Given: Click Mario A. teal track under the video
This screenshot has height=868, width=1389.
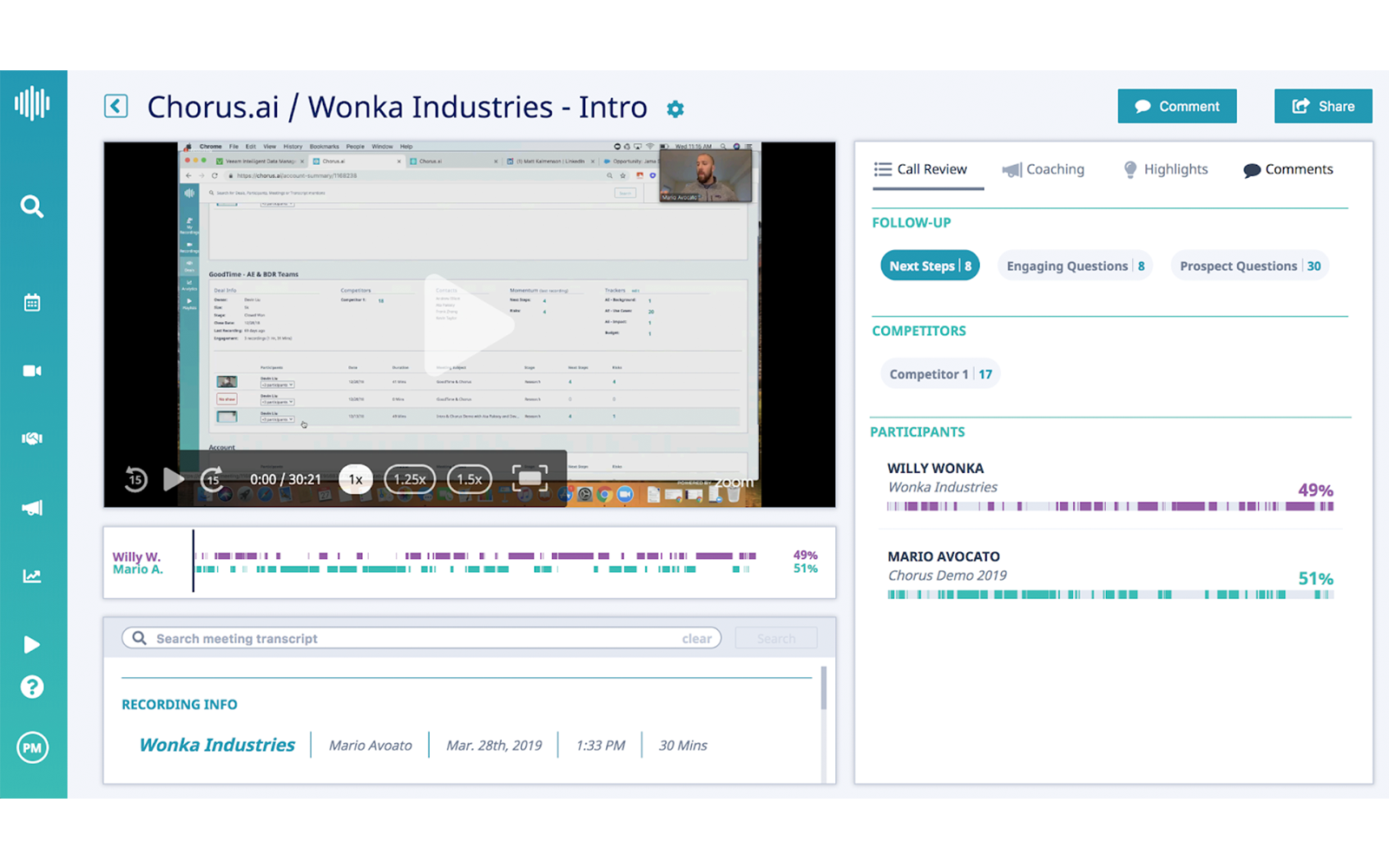Looking at the screenshot, I should pos(473,569).
